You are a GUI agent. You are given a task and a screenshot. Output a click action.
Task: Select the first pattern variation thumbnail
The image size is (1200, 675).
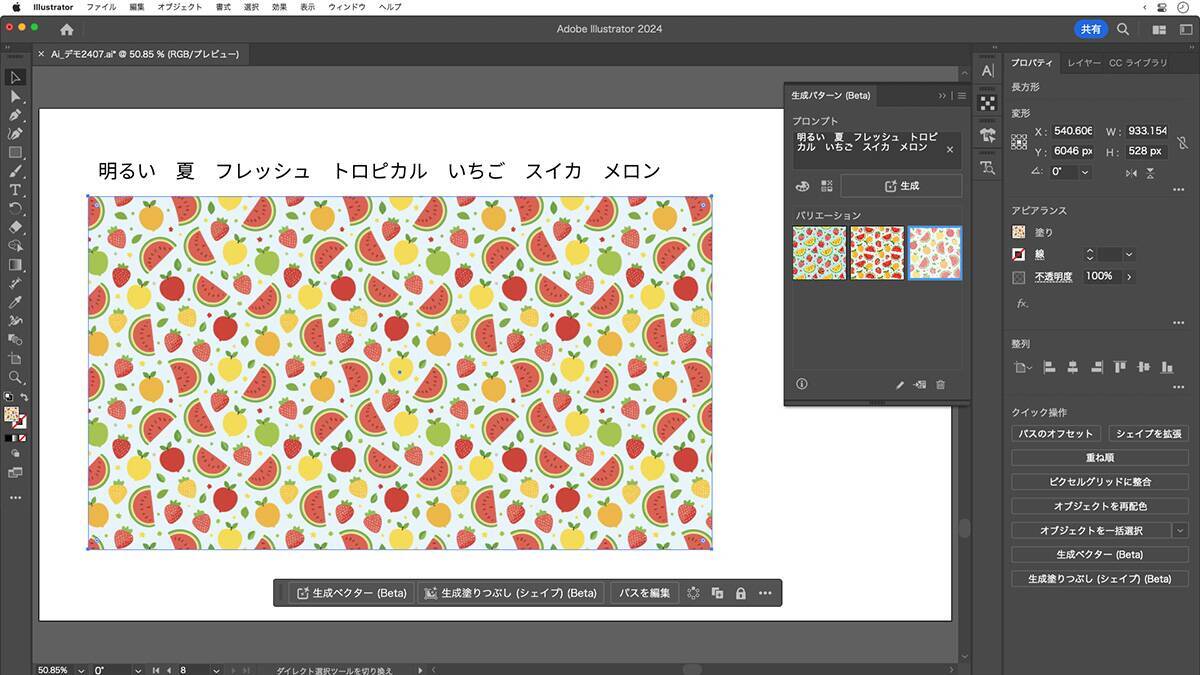click(x=819, y=253)
